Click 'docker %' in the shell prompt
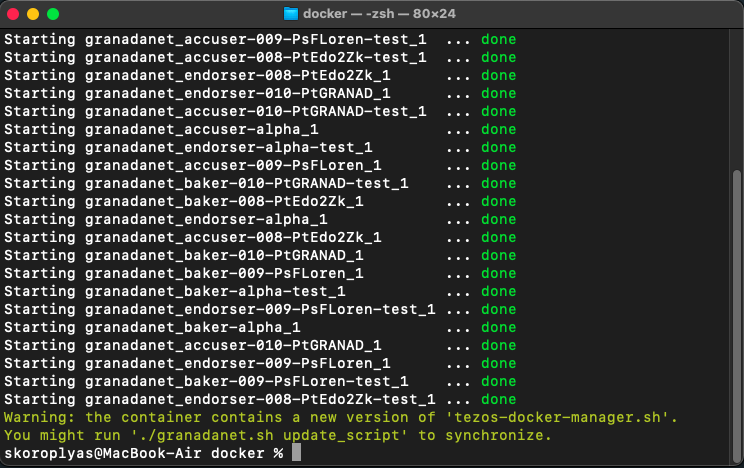The width and height of the screenshot is (744, 468). pos(247,454)
